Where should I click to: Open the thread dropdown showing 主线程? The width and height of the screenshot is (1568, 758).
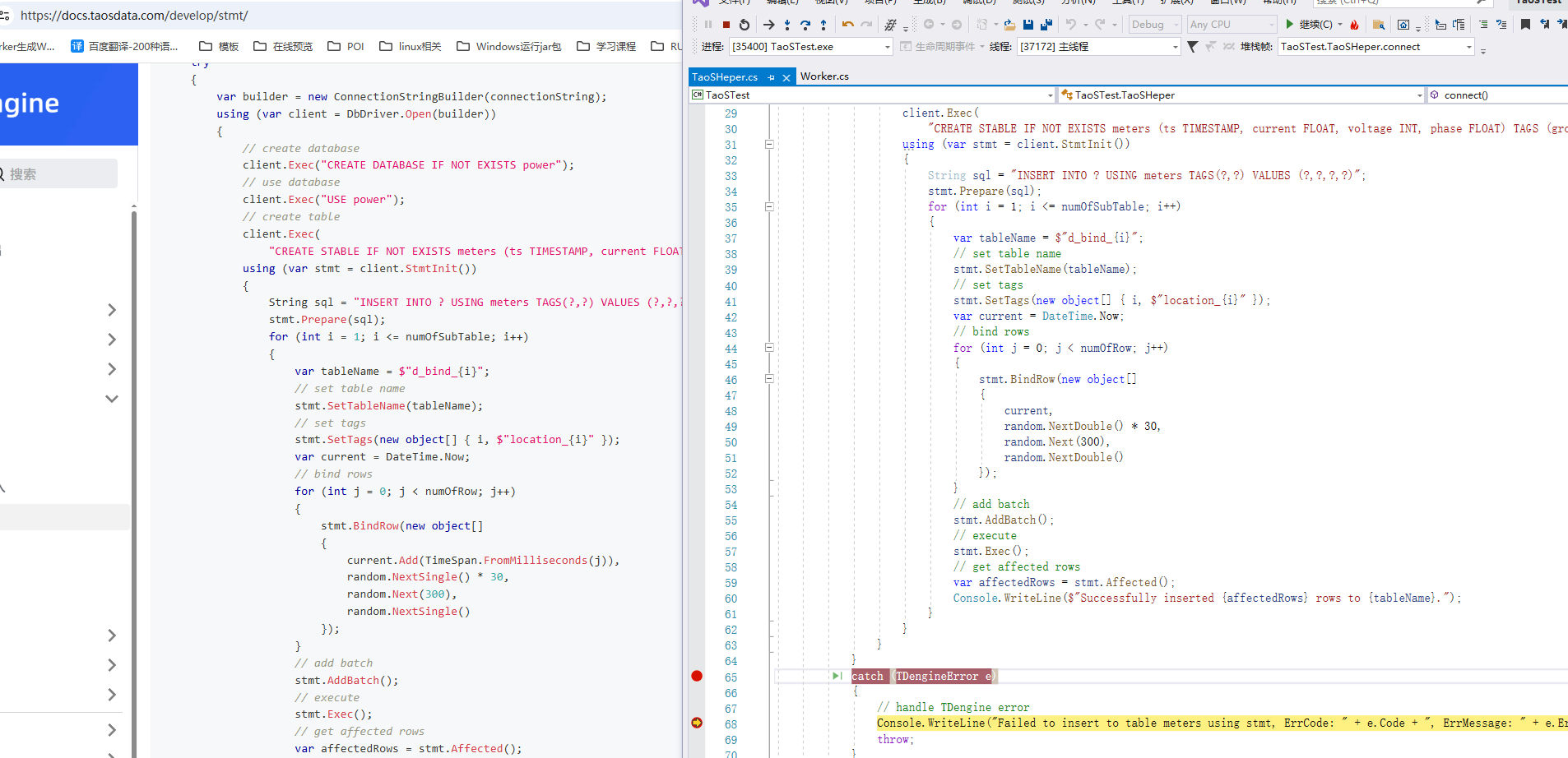click(x=1175, y=47)
